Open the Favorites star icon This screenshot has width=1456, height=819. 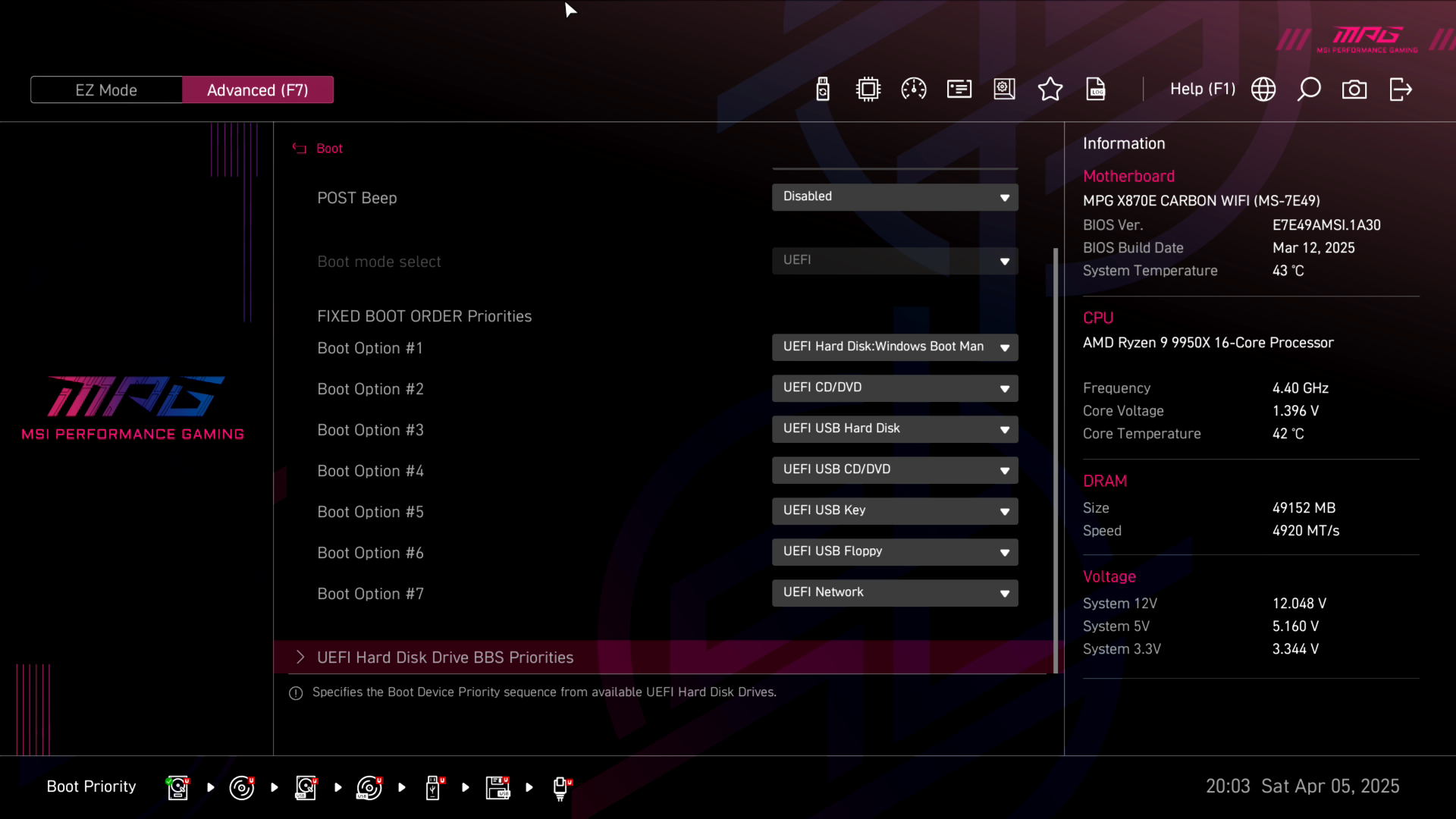click(1050, 89)
